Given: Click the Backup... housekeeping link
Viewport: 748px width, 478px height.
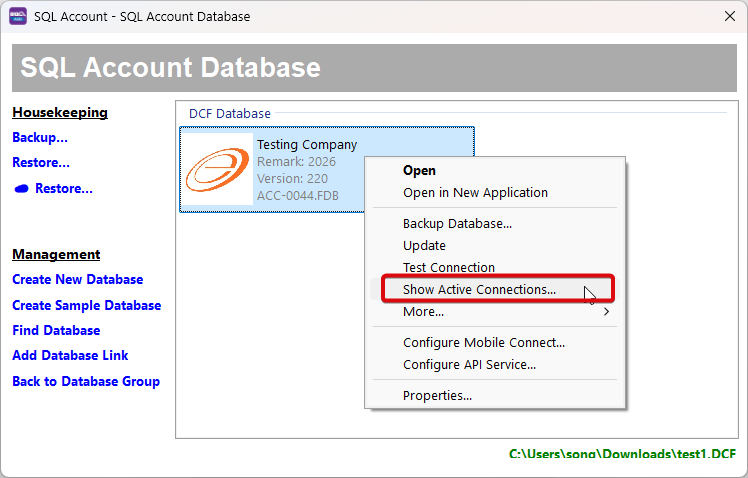Looking at the screenshot, I should coord(40,138).
